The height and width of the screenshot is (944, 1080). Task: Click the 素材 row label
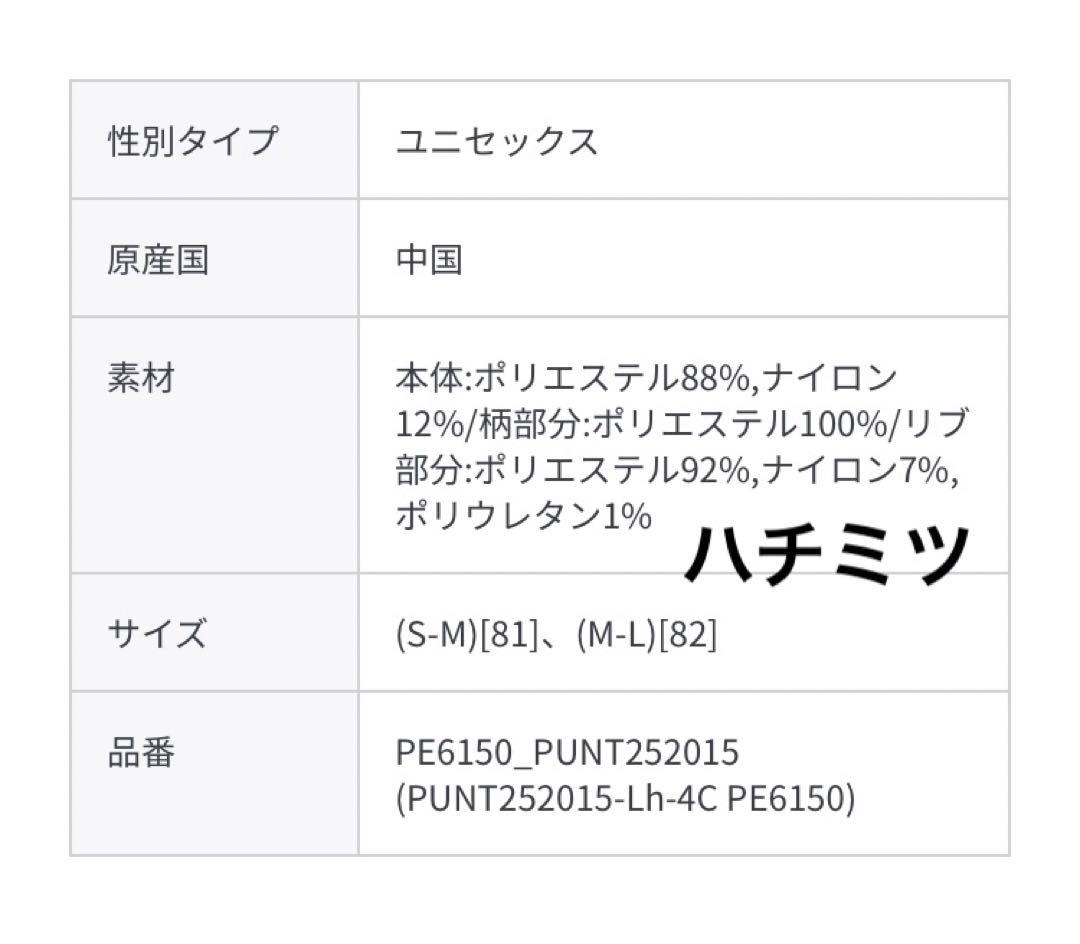coord(141,379)
